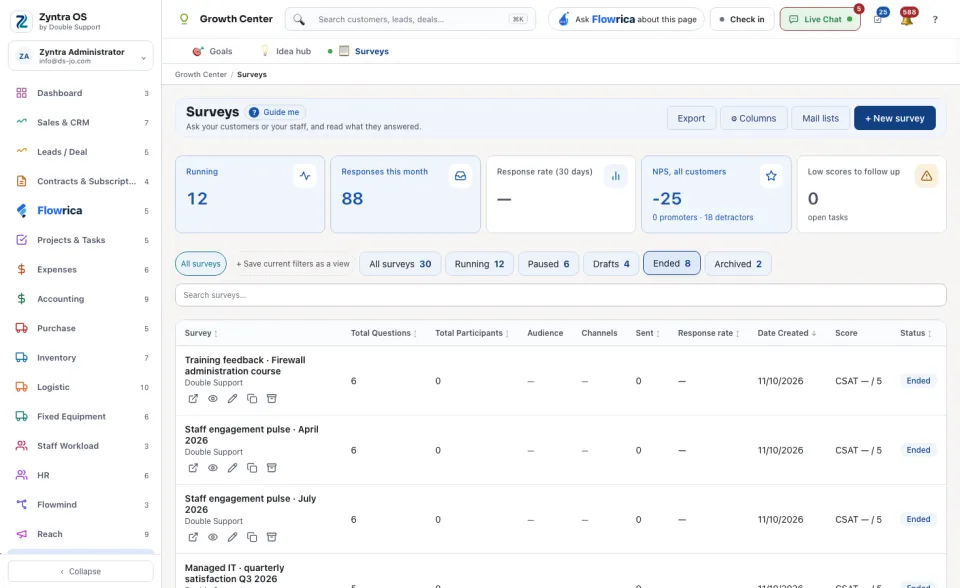Preview April 2026 staff pulse with eye icon
Screen dimensions: 960x588
(212, 468)
